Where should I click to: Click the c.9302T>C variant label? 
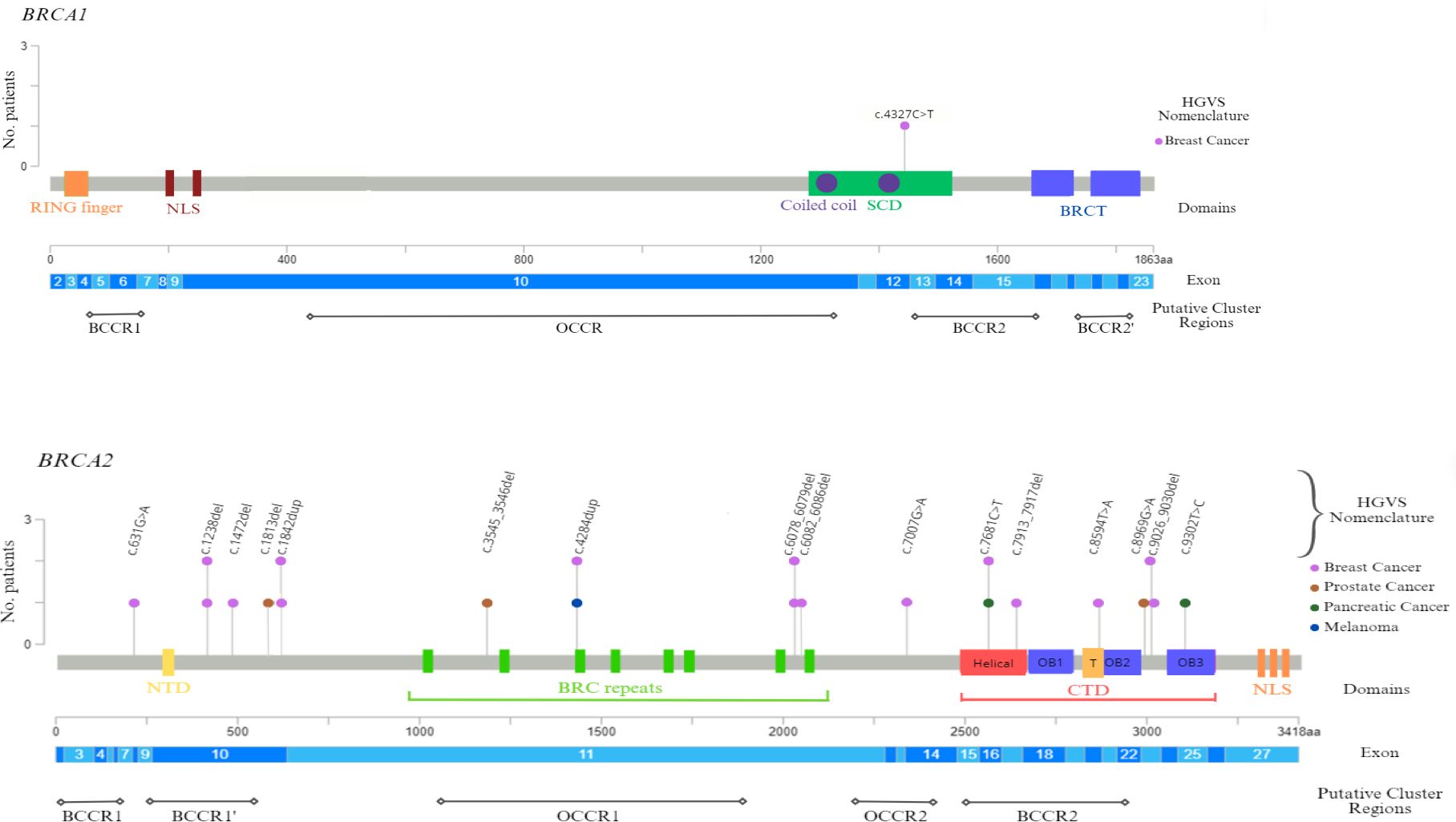coord(1193,527)
